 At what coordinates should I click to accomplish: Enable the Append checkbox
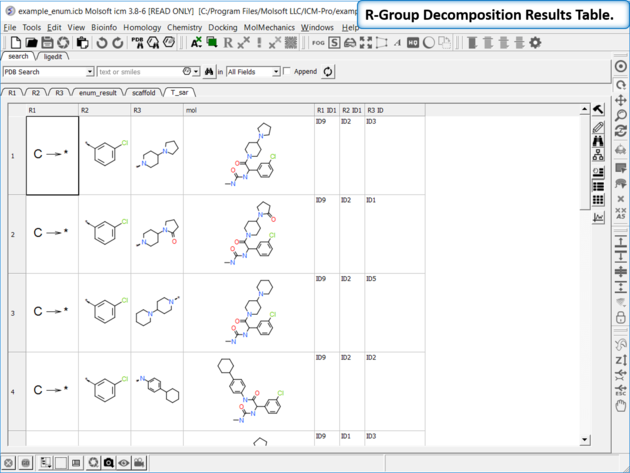tap(288, 72)
